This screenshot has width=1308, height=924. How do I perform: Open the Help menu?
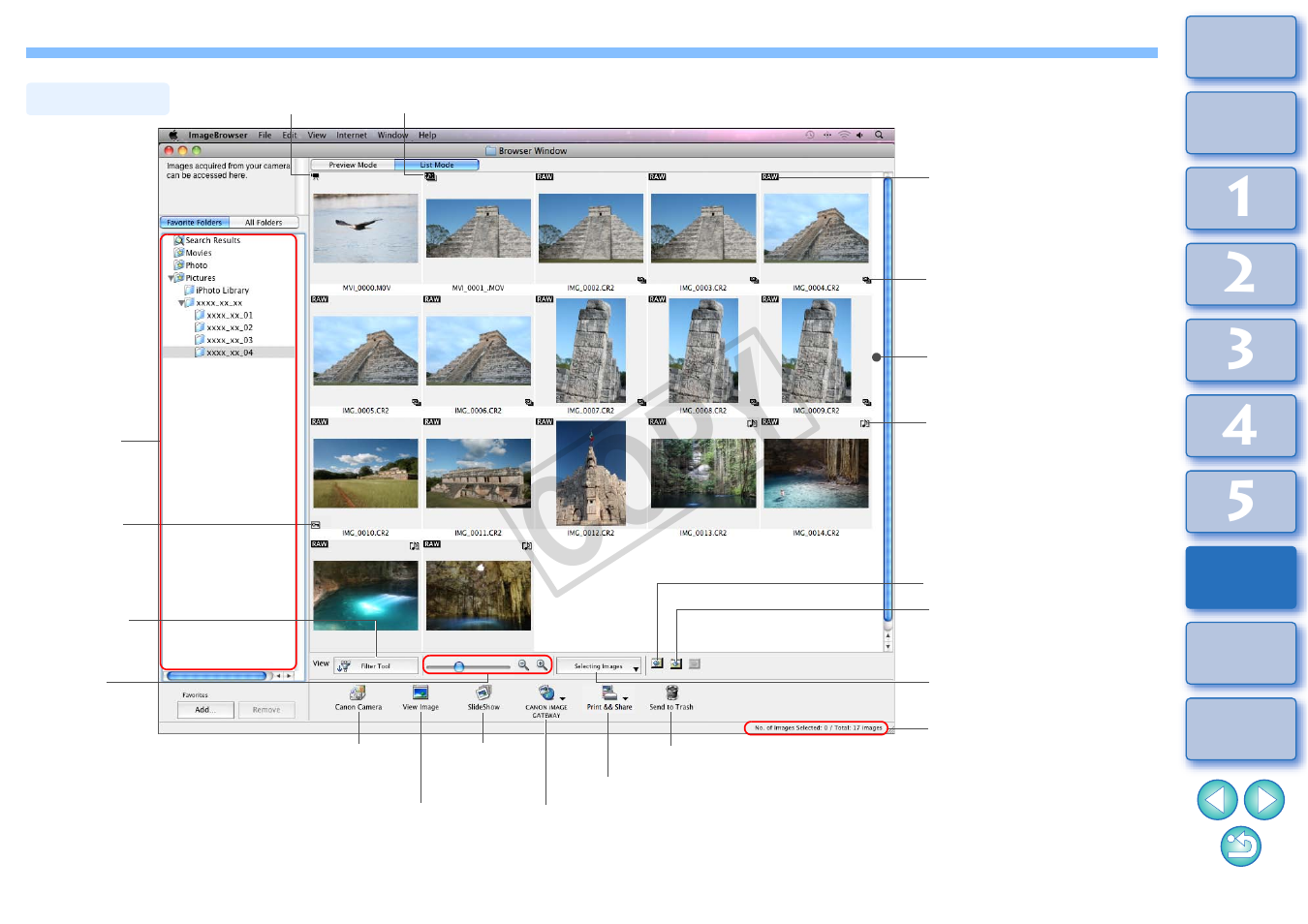pyautogui.click(x=427, y=136)
